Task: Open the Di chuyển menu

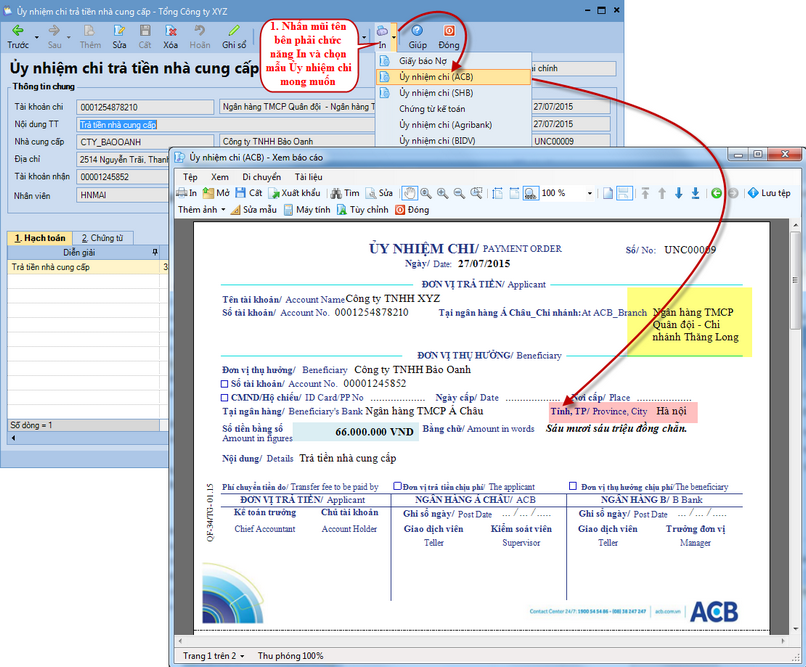Action: click(262, 177)
